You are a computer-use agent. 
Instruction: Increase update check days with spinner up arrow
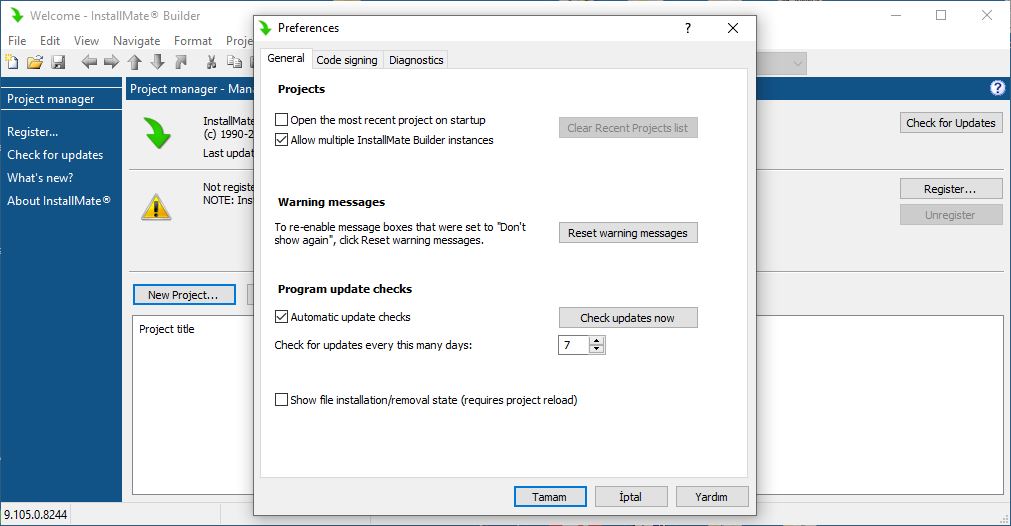point(597,341)
